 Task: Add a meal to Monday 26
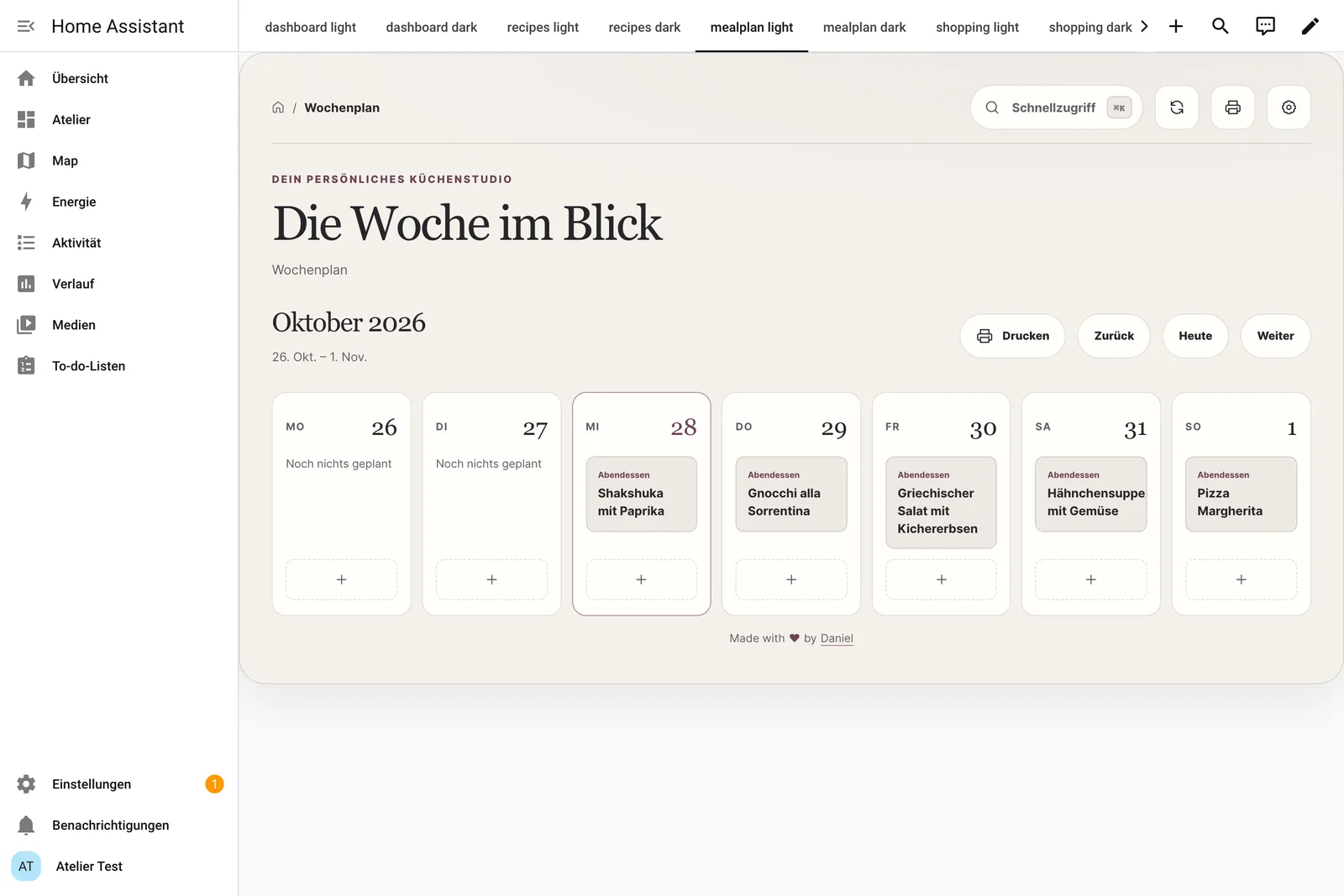pos(342,579)
